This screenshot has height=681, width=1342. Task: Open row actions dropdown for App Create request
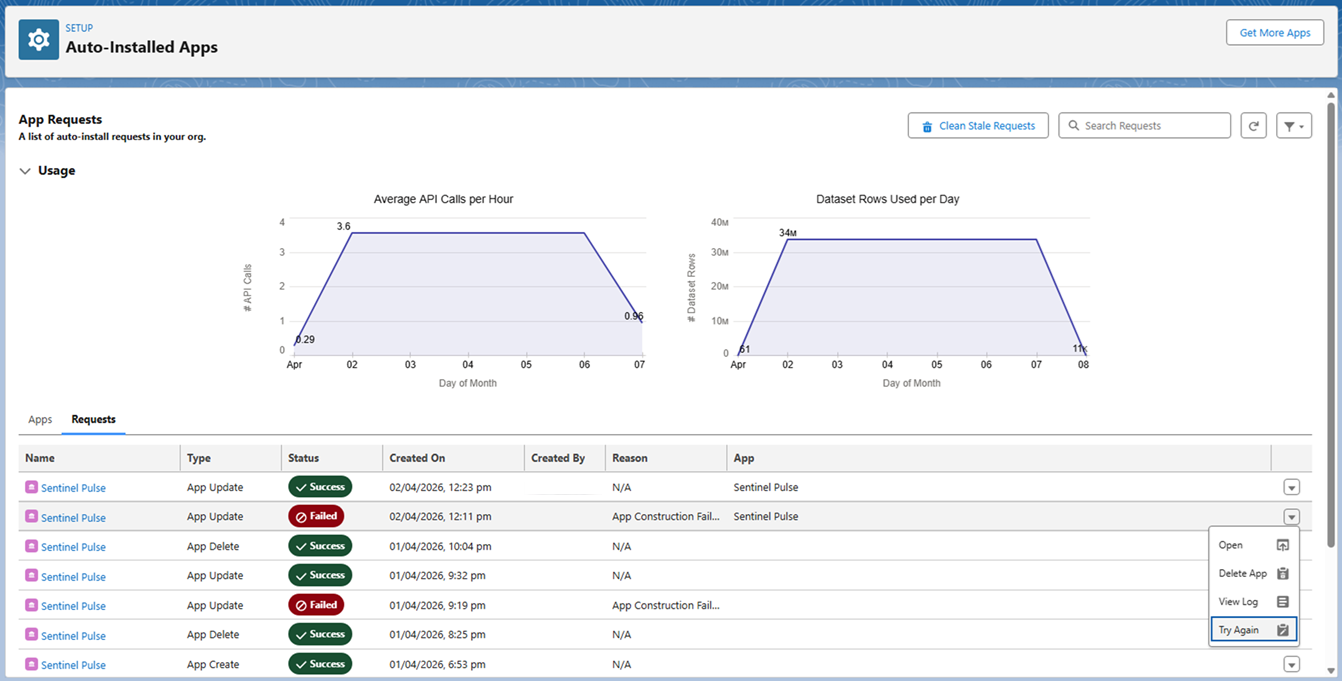click(x=1291, y=665)
